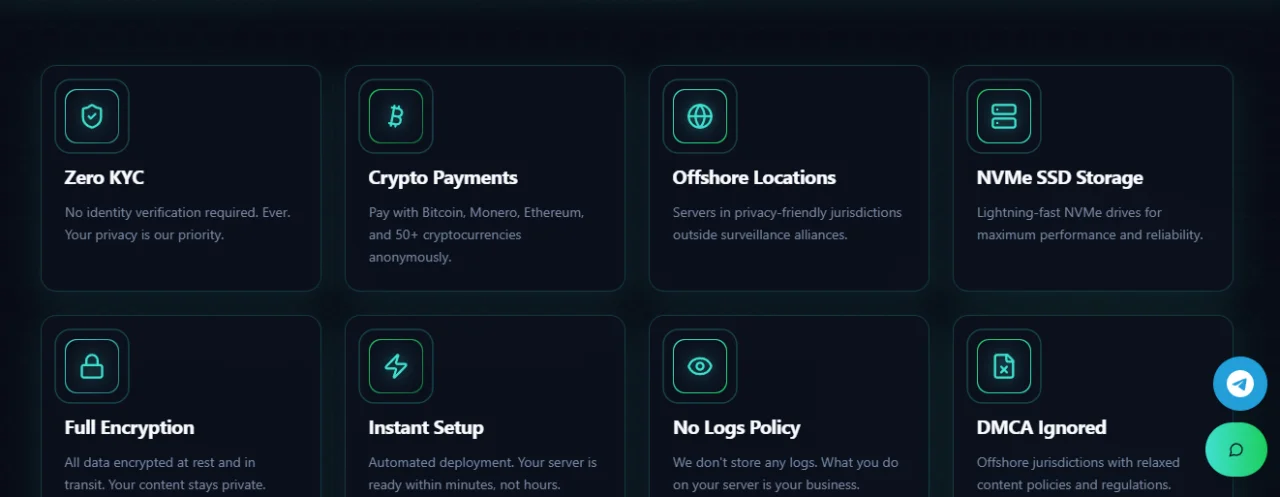Image resolution: width=1280 pixels, height=497 pixels.
Task: Click the padlock icon for Full Encryption
Action: click(92, 366)
